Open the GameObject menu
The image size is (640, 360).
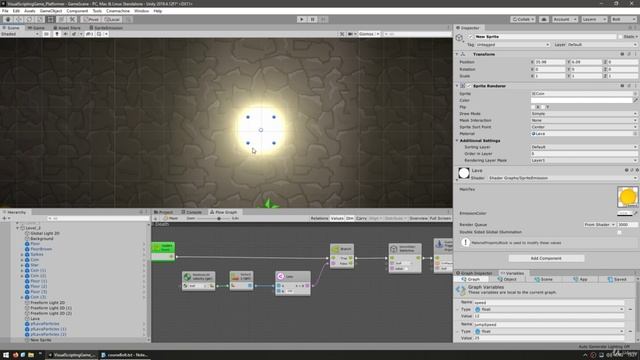pos(51,11)
